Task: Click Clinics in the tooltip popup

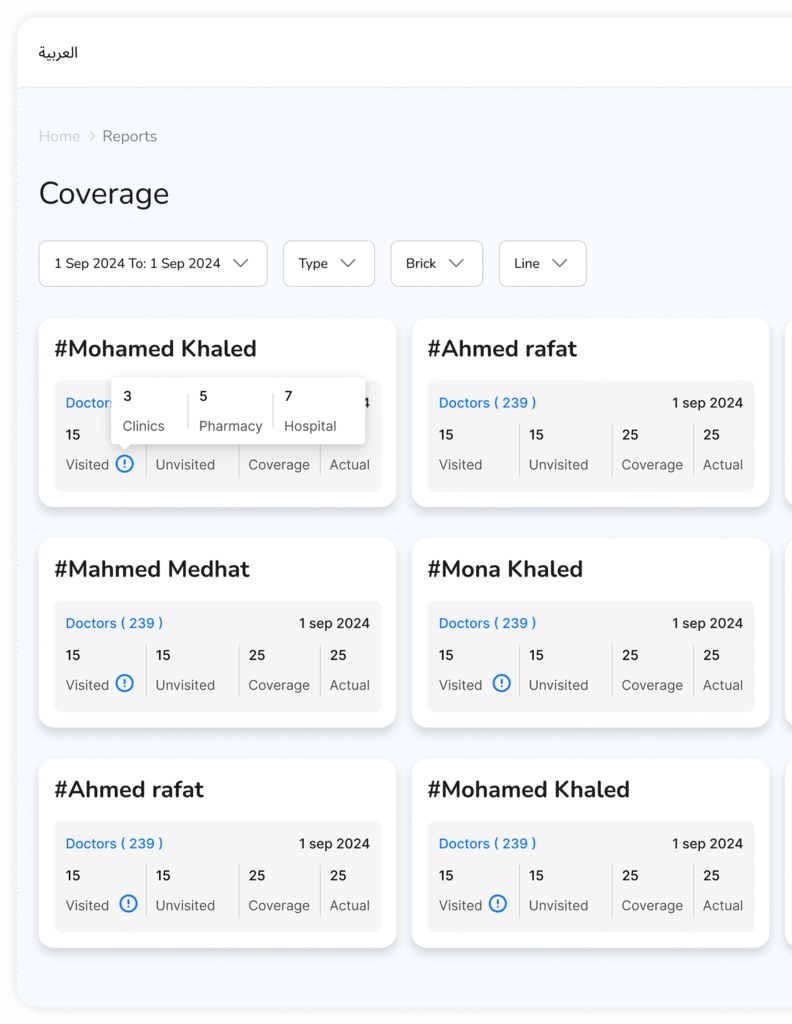Action: 143,426
